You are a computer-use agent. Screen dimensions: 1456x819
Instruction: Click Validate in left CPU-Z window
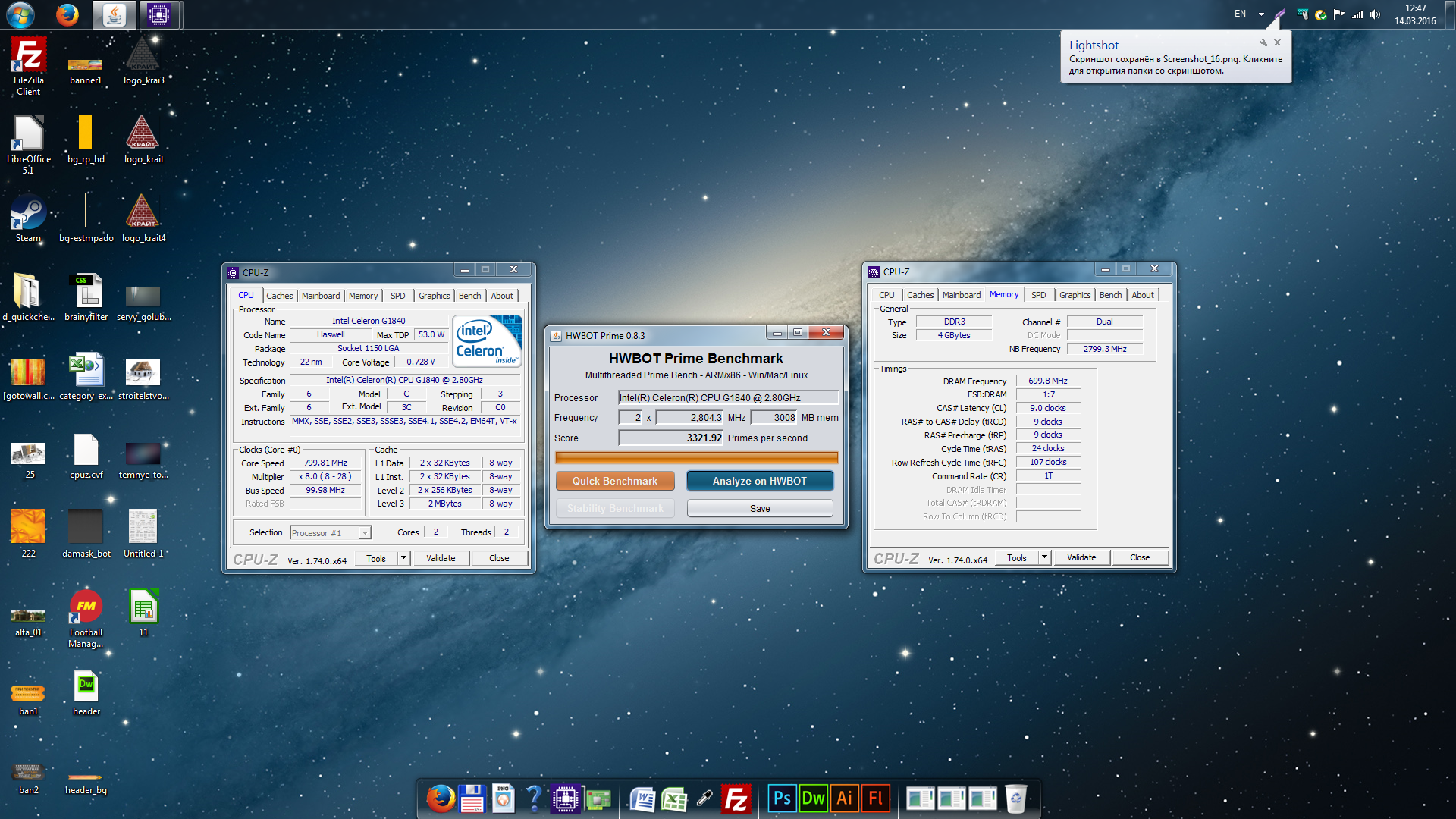click(441, 558)
